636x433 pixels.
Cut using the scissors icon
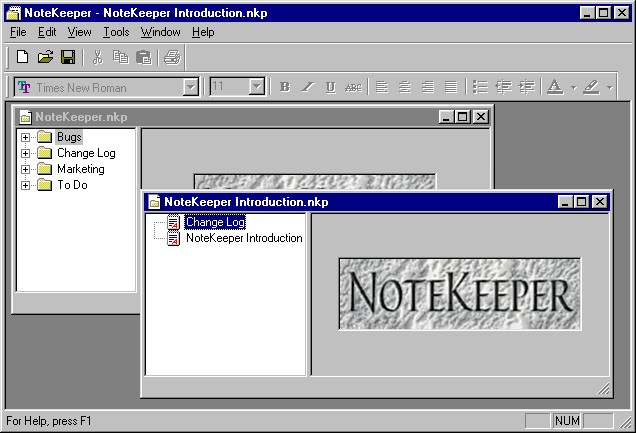coord(97,57)
